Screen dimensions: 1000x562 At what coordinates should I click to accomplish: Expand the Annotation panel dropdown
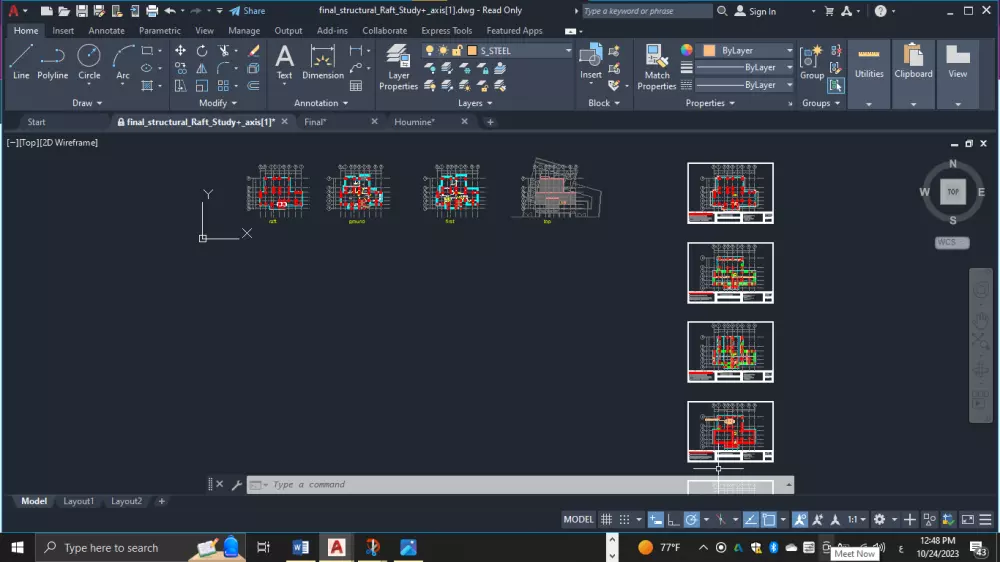click(x=321, y=103)
